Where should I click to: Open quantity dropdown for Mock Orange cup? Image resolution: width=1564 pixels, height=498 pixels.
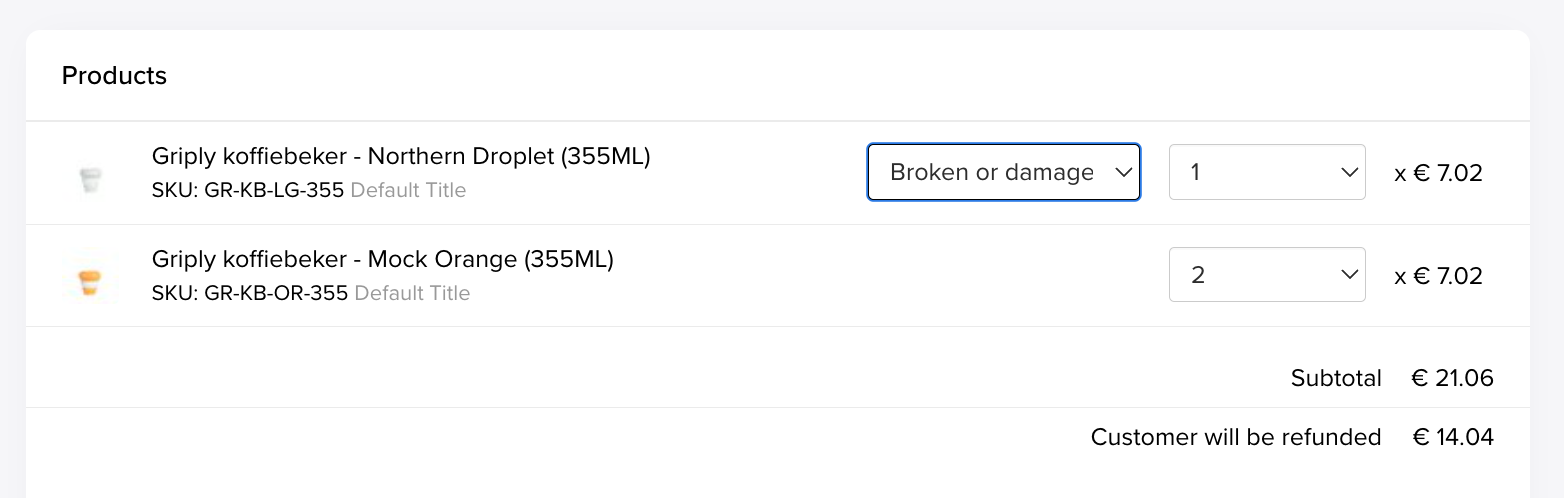coord(1267,274)
